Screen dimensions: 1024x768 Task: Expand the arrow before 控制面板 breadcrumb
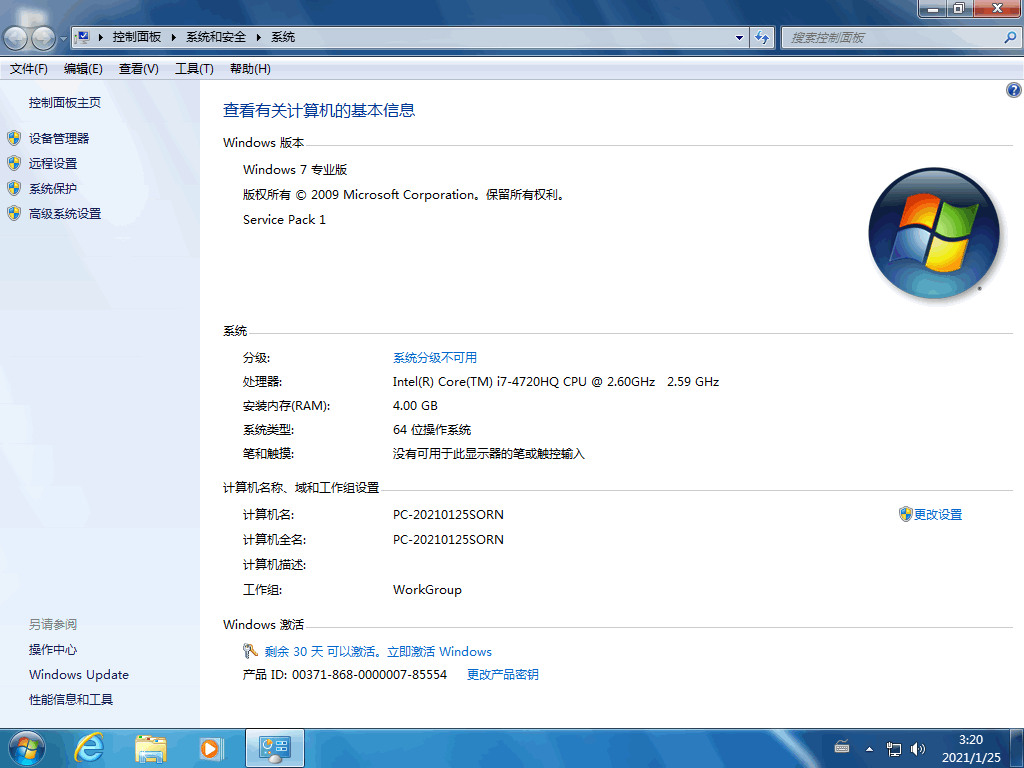pyautogui.click(x=101, y=37)
